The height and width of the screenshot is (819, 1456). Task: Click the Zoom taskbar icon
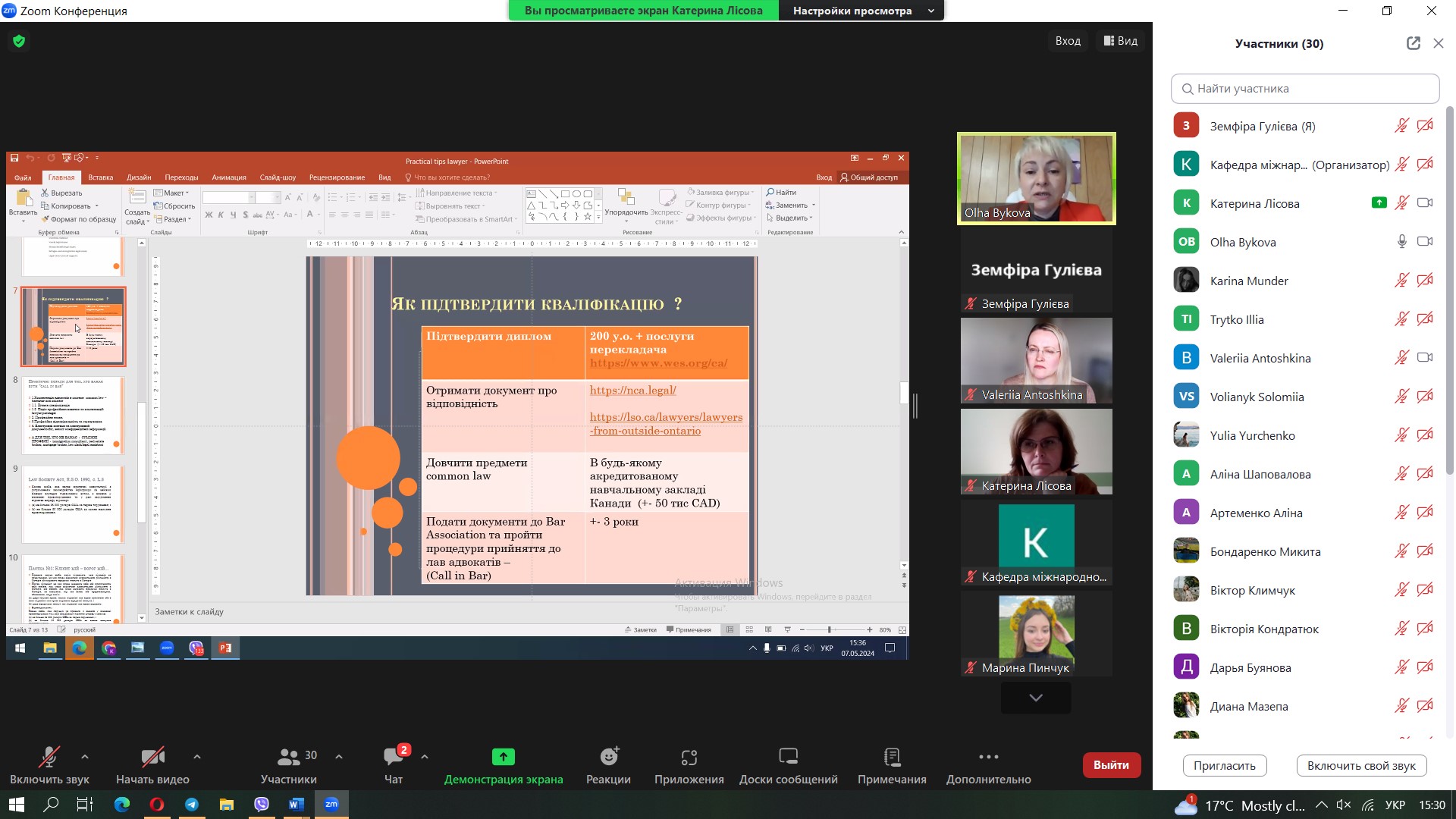coord(331,805)
